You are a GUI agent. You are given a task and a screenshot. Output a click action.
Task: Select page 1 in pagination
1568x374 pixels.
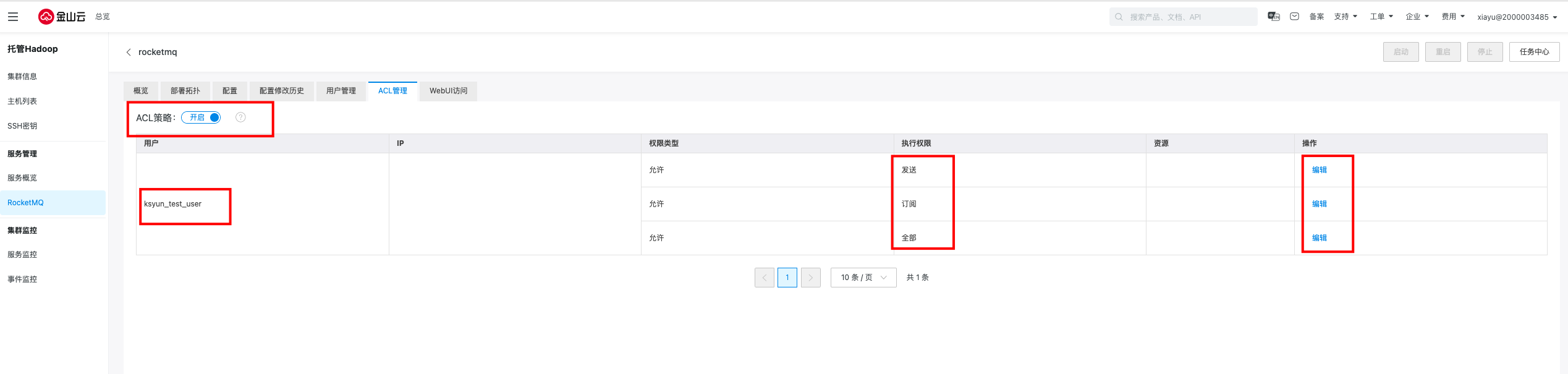[787, 278]
